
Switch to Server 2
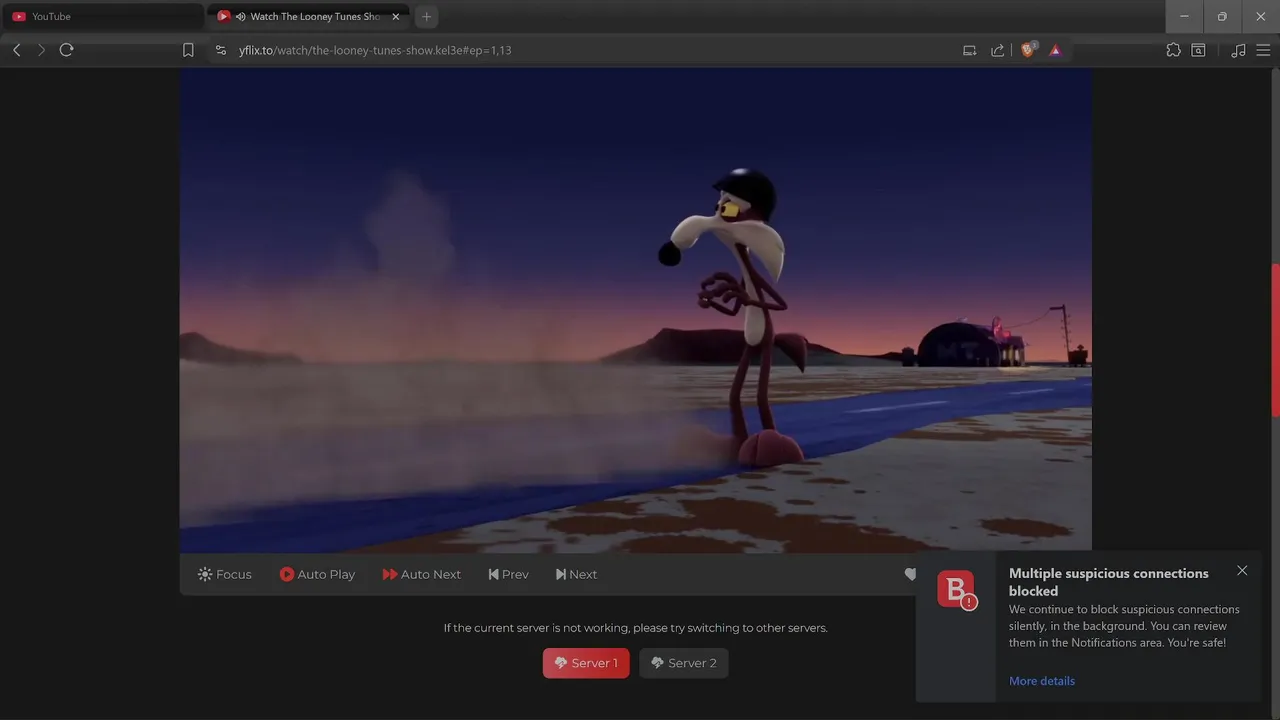(x=684, y=663)
